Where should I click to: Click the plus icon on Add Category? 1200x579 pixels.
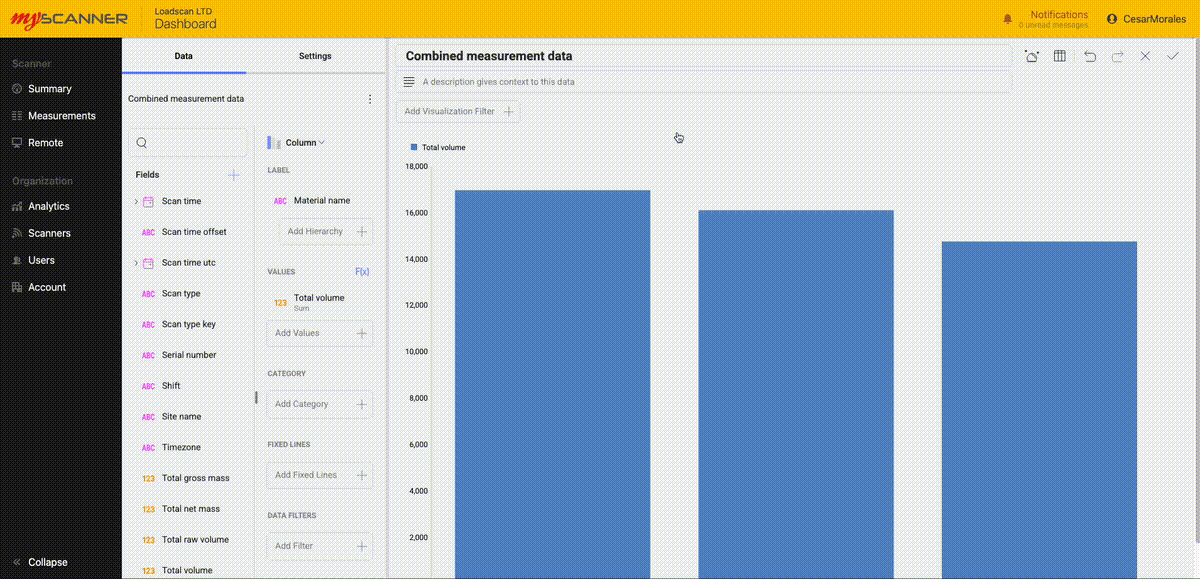coord(362,404)
